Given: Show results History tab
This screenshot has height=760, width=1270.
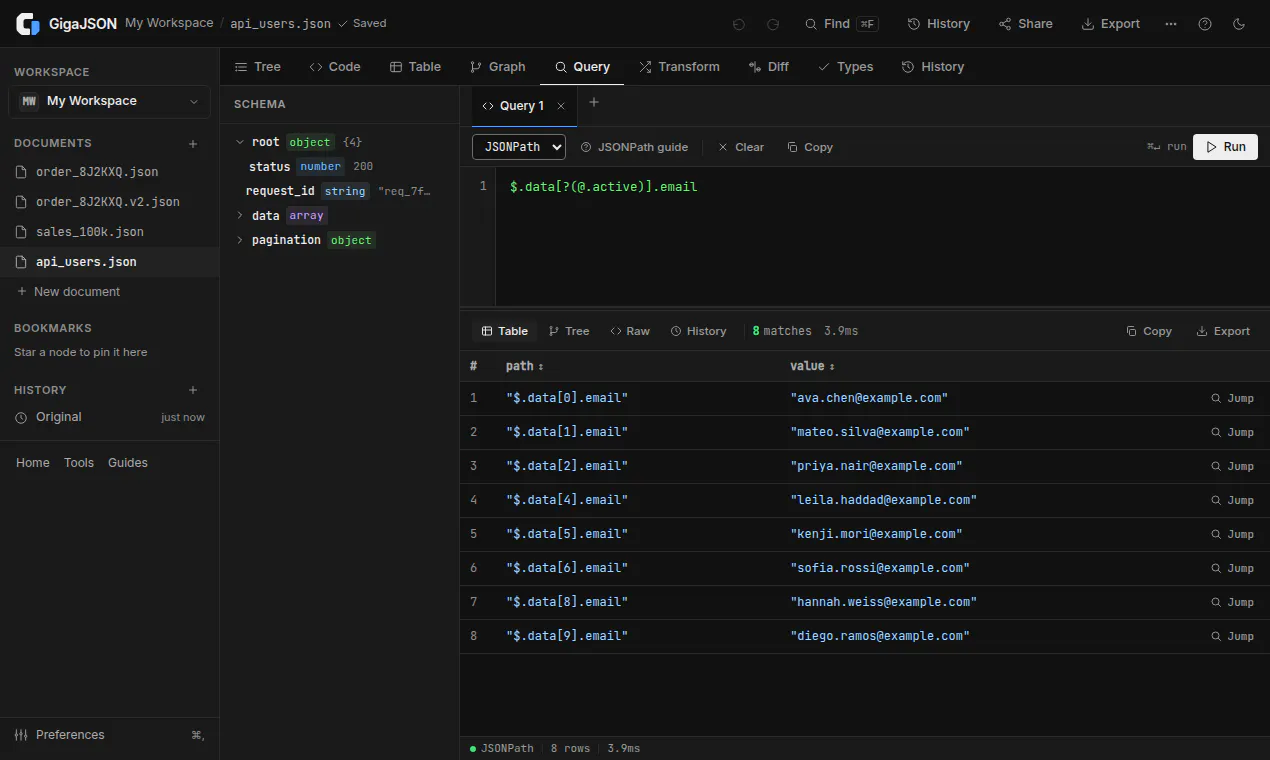Looking at the screenshot, I should tap(698, 331).
